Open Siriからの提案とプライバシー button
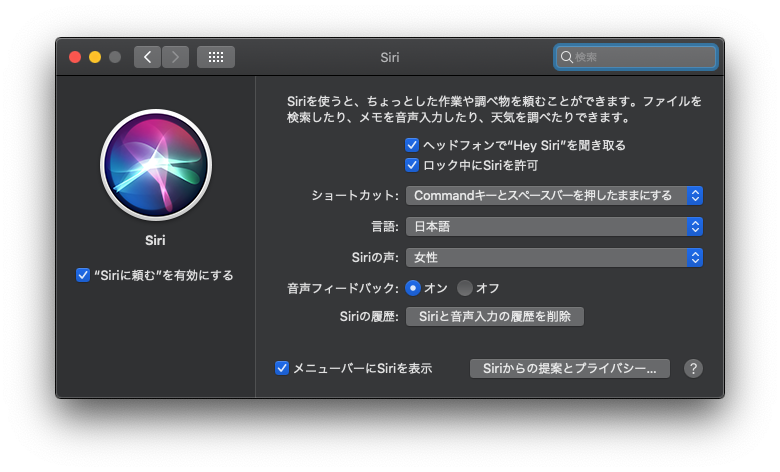Image resolution: width=780 pixels, height=472 pixels. 570,369
